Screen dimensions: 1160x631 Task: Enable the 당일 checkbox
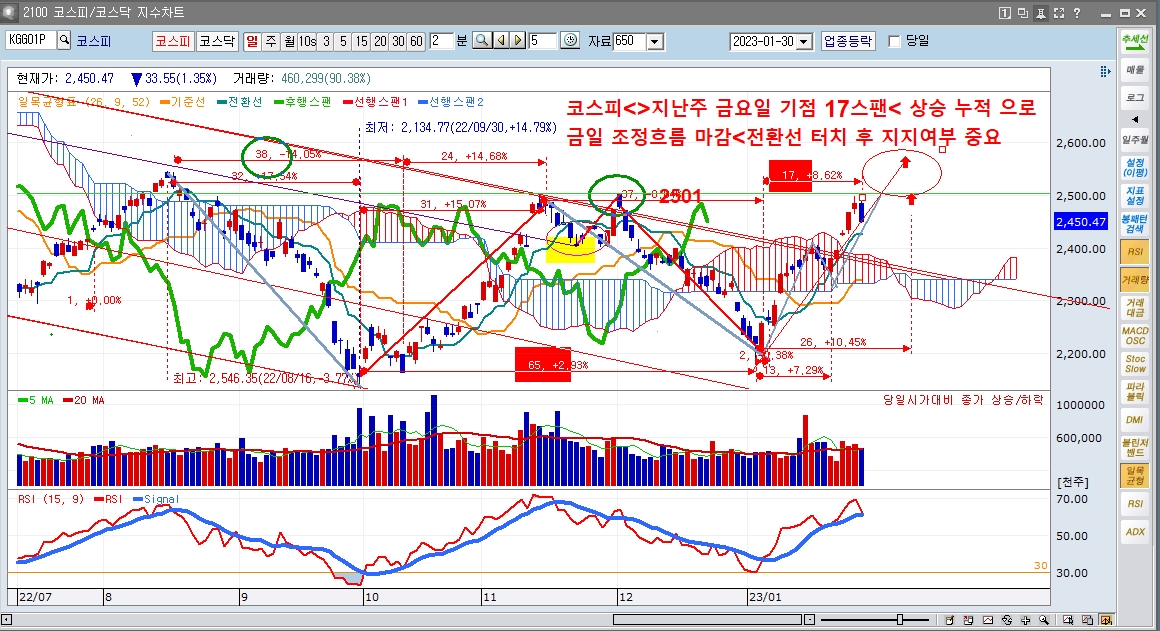point(895,41)
